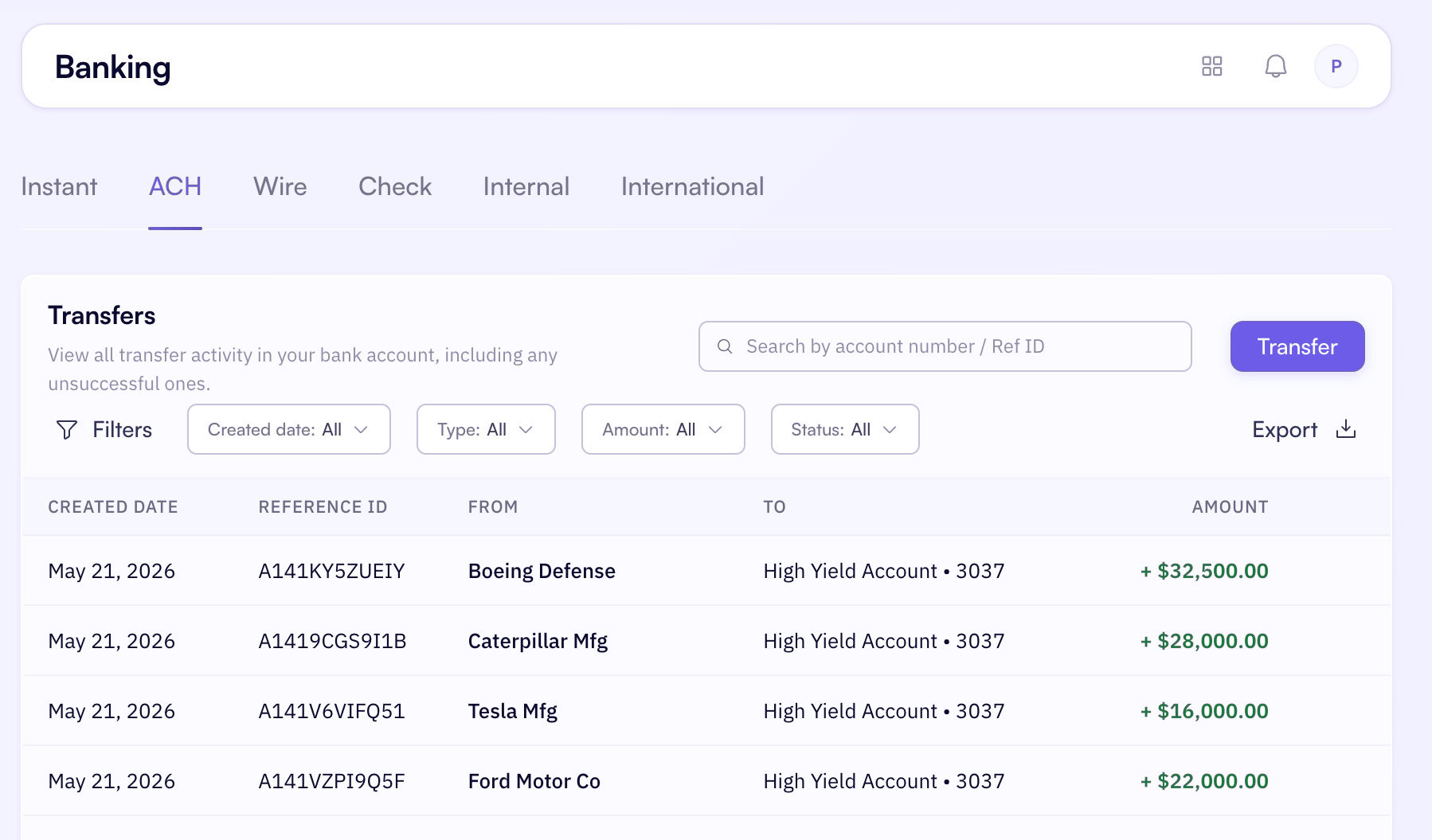The image size is (1432, 840).
Task: Open profile avatar P
Action: pos(1336,66)
